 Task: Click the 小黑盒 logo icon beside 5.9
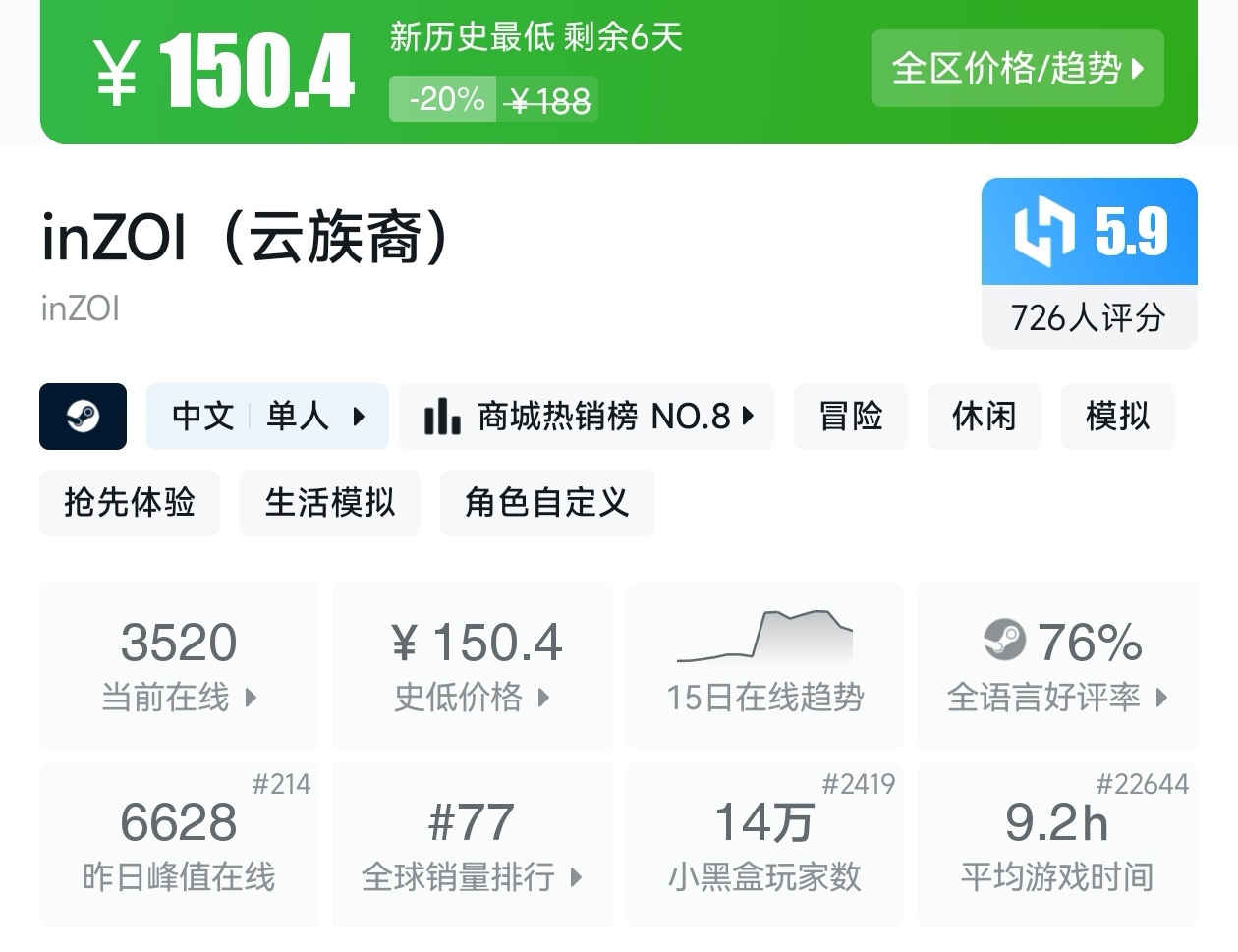coord(1043,232)
